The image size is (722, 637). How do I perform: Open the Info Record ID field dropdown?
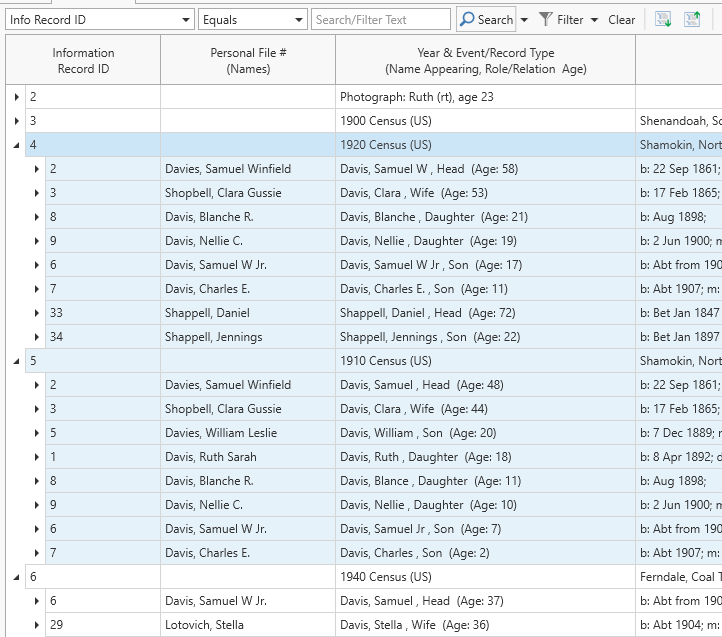(186, 20)
